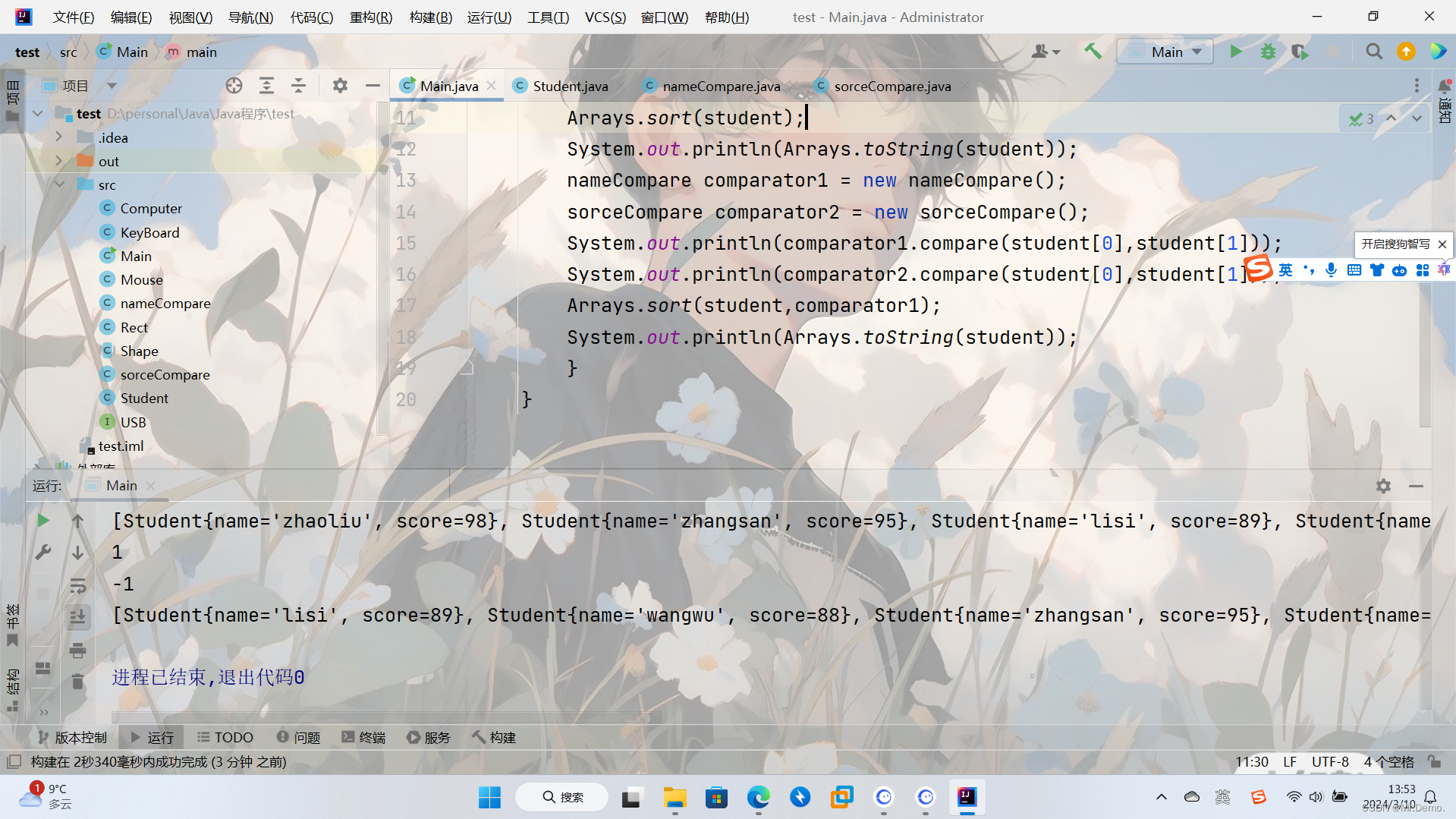This screenshot has height=819, width=1456.
Task: Click down arrow in Run panel
Action: coord(77,553)
